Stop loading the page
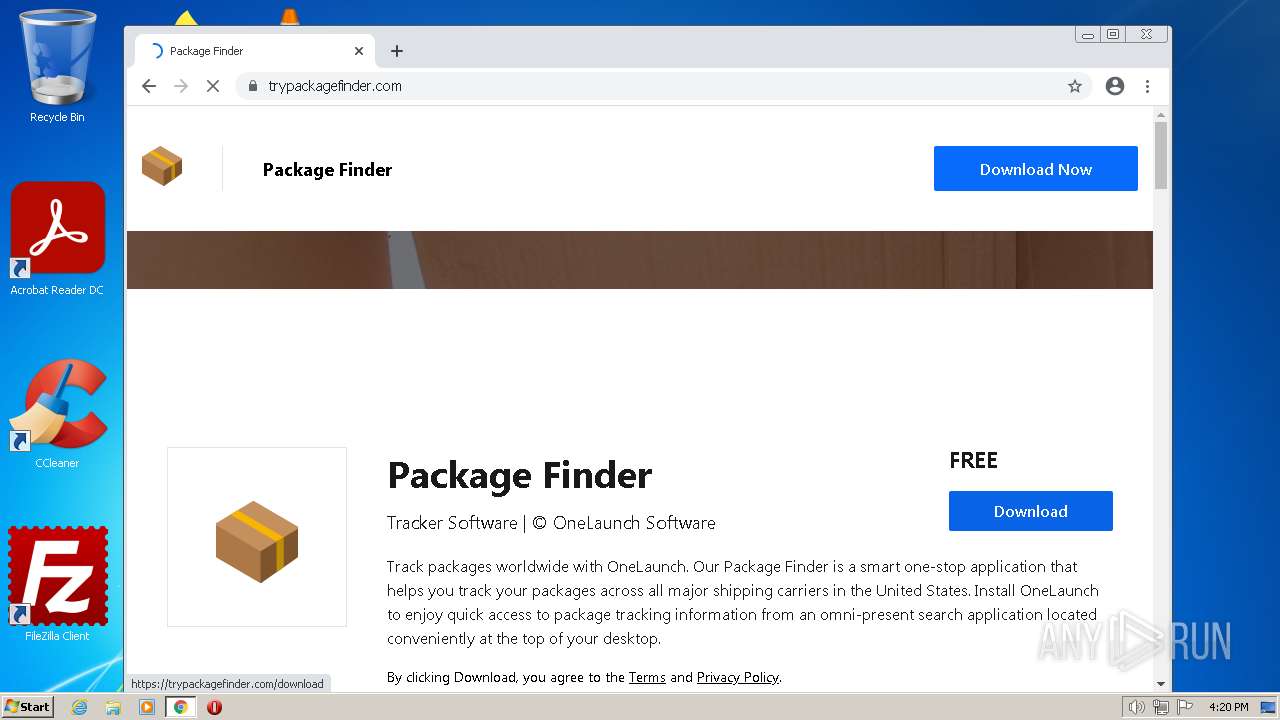Image resolution: width=1280 pixels, height=720 pixels. tap(212, 86)
